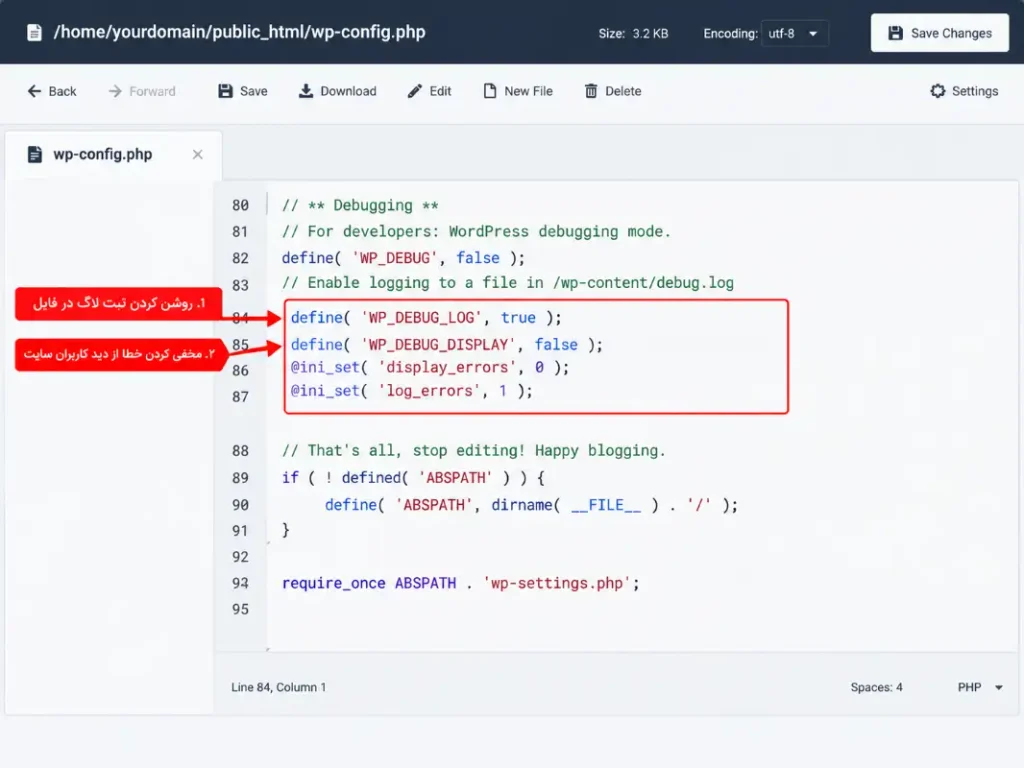Screen dimensions: 1024x768
Task: Click the file icon on wp-config.php tab
Action: (x=35, y=154)
